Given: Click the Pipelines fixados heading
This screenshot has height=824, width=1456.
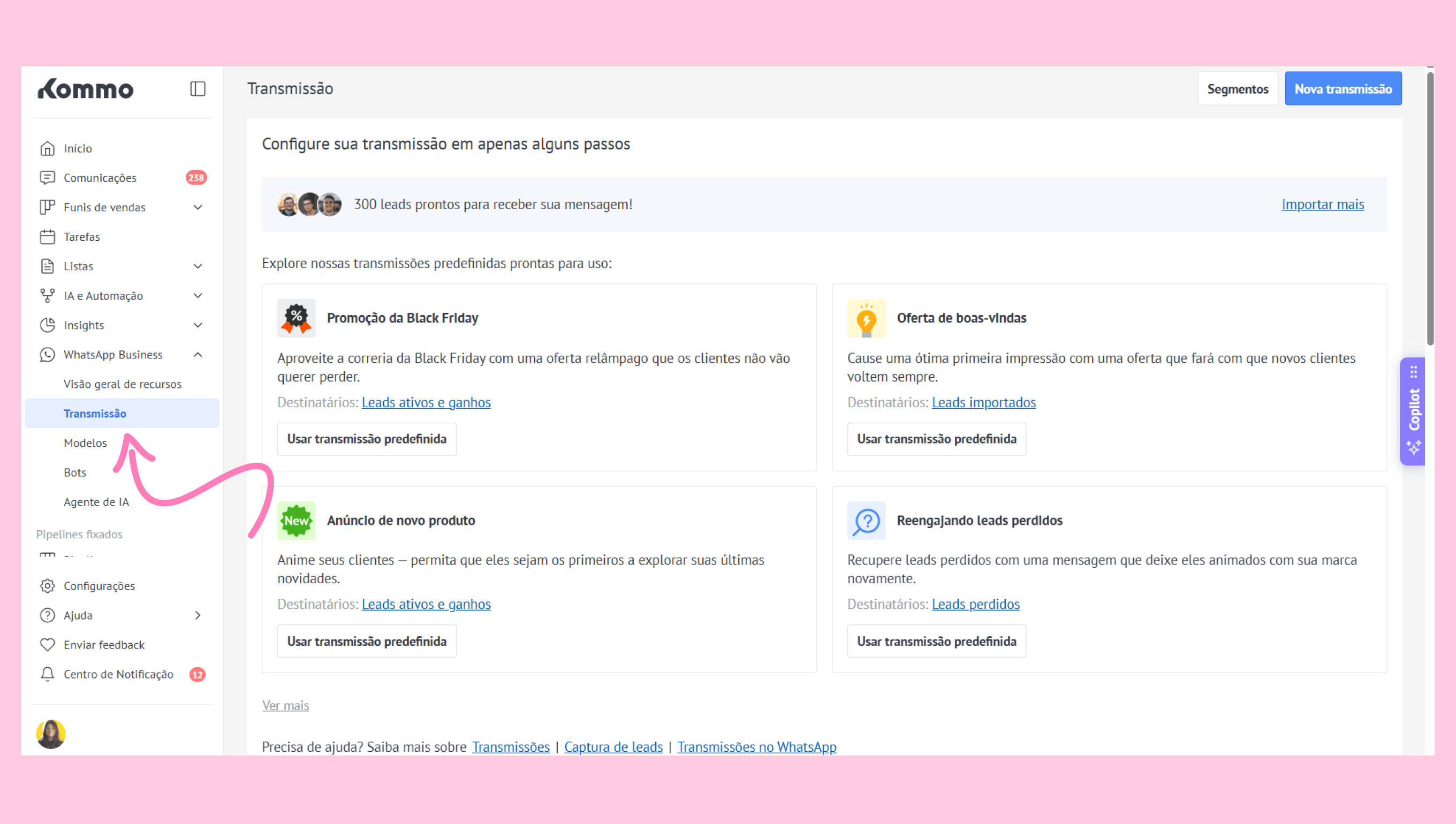Looking at the screenshot, I should tap(79, 534).
